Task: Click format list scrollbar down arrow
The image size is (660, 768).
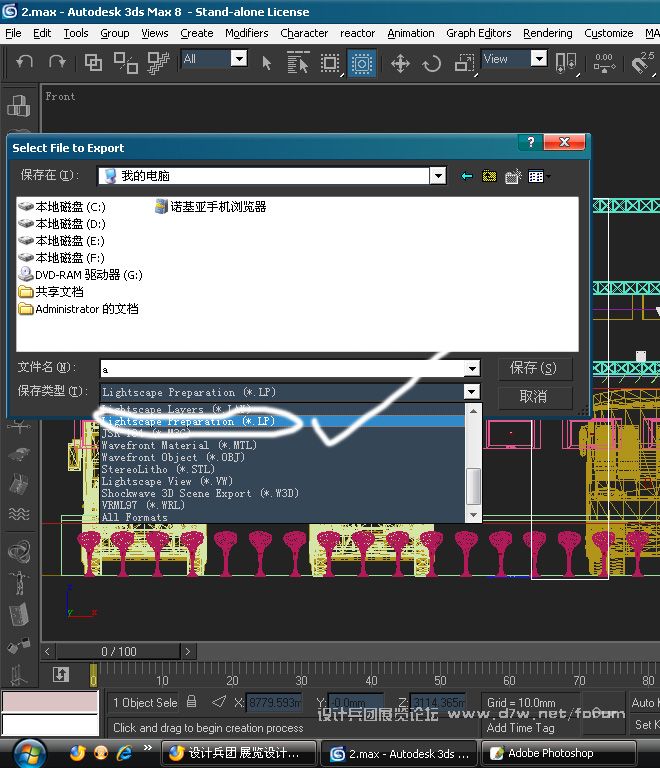Action: coord(473,515)
